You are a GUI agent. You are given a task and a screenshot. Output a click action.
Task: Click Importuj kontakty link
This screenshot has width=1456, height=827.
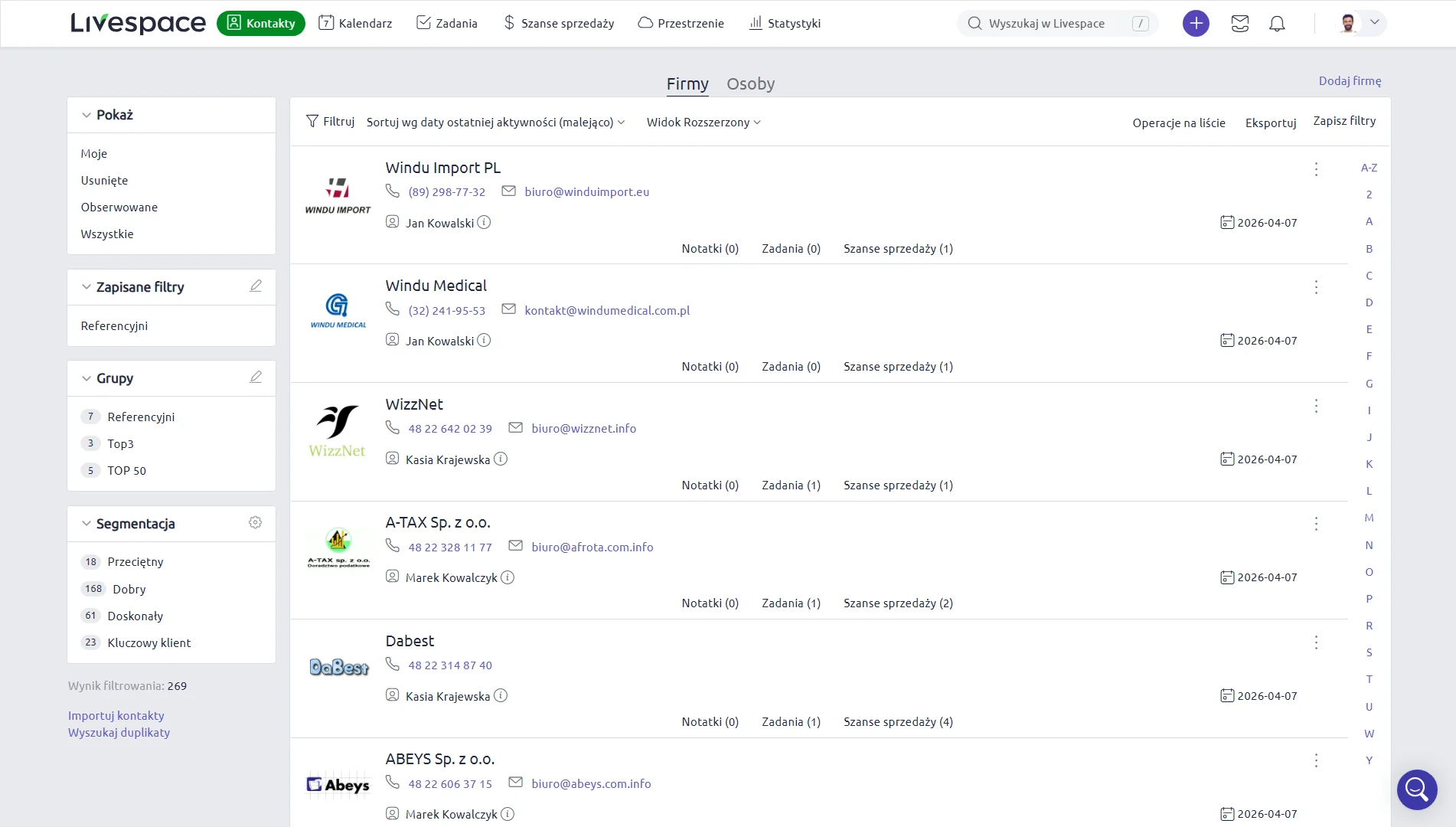pos(116,715)
